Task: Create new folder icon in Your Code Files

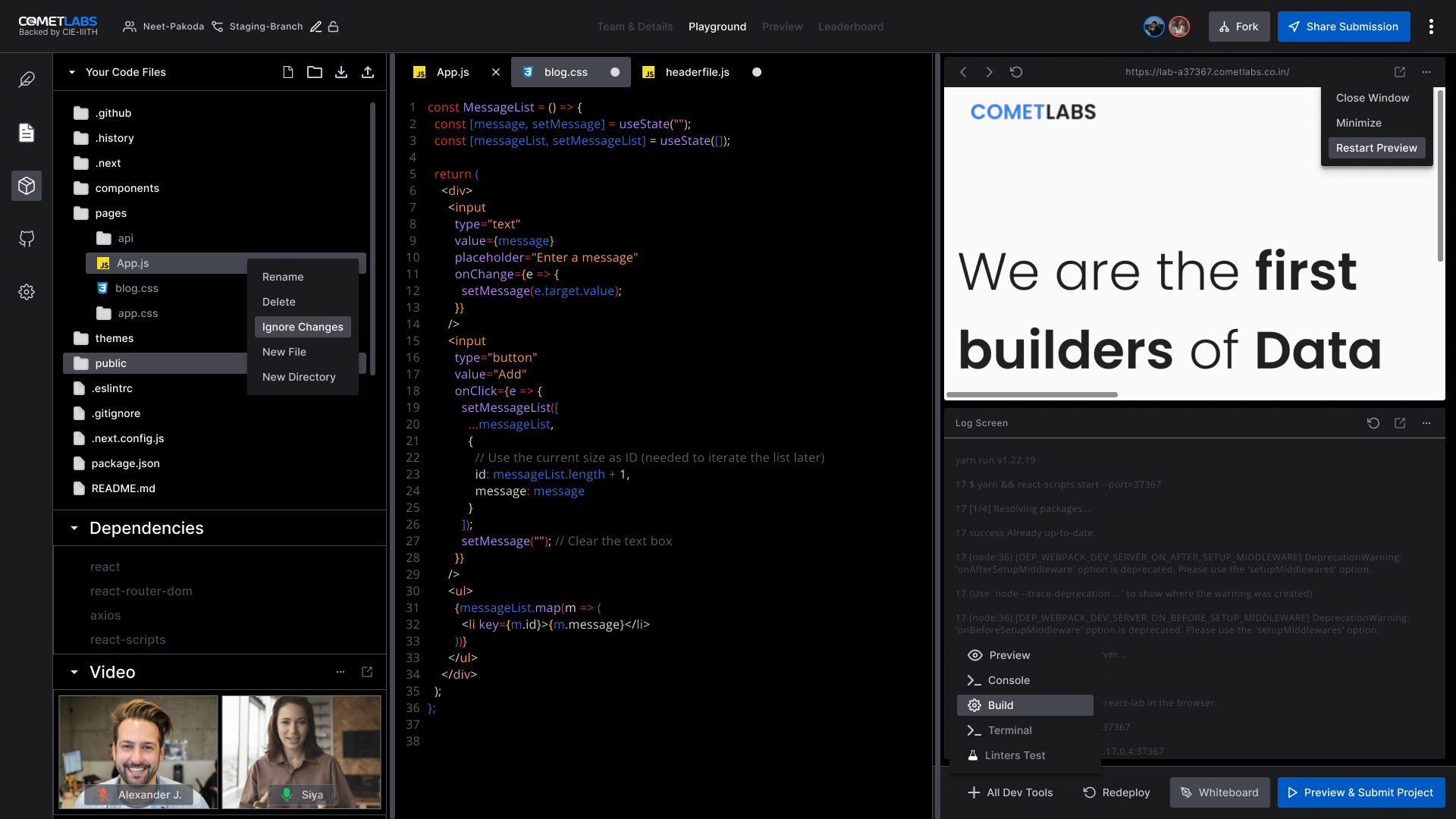Action: coord(315,72)
